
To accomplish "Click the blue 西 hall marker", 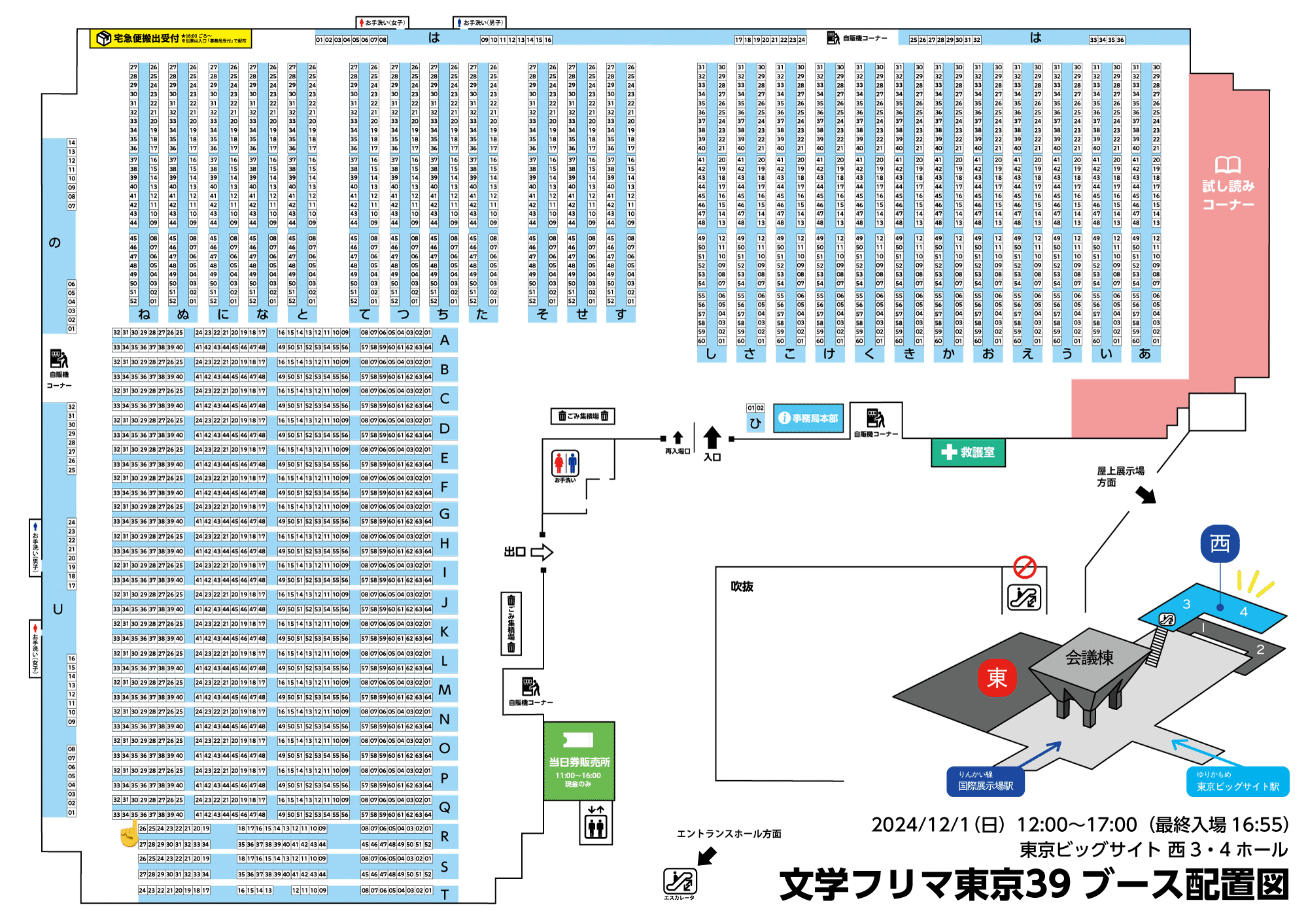I will 1220,543.
